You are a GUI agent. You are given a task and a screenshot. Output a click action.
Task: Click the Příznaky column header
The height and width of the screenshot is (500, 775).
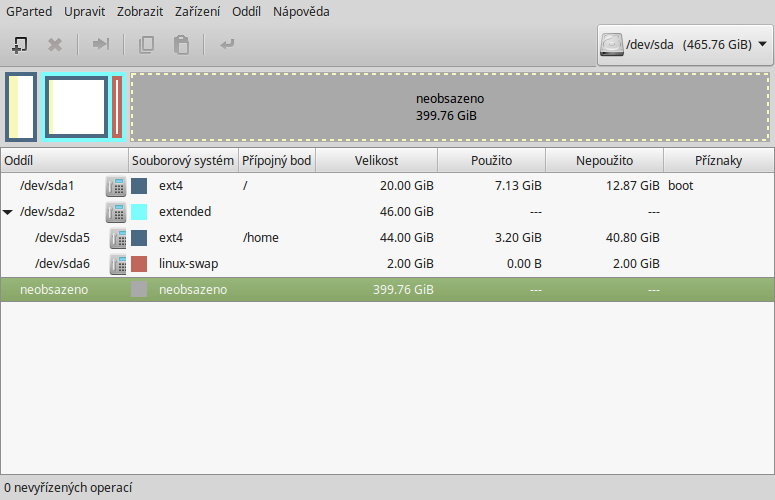point(718,161)
